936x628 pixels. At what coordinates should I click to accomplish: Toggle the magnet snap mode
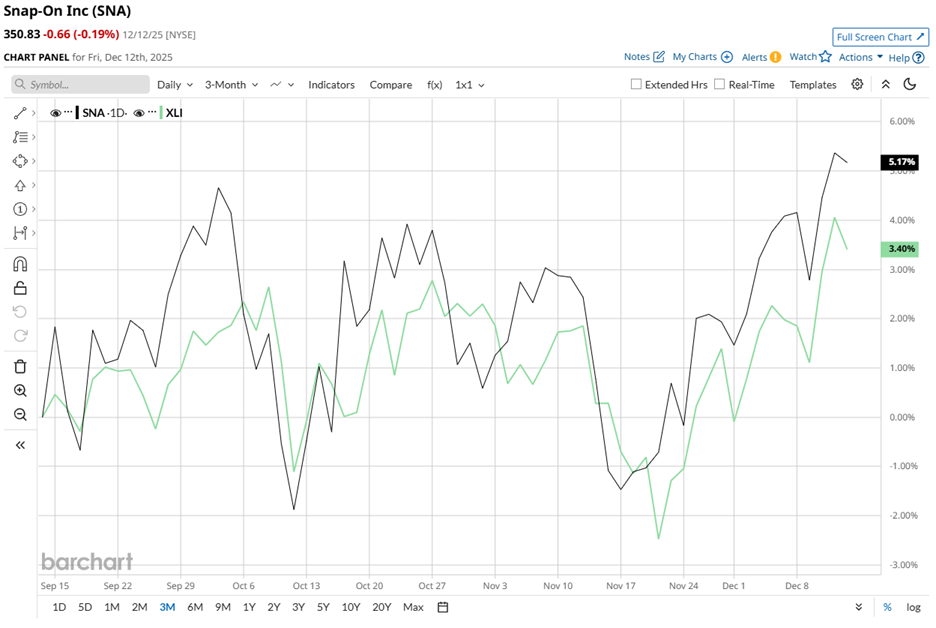tap(20, 264)
